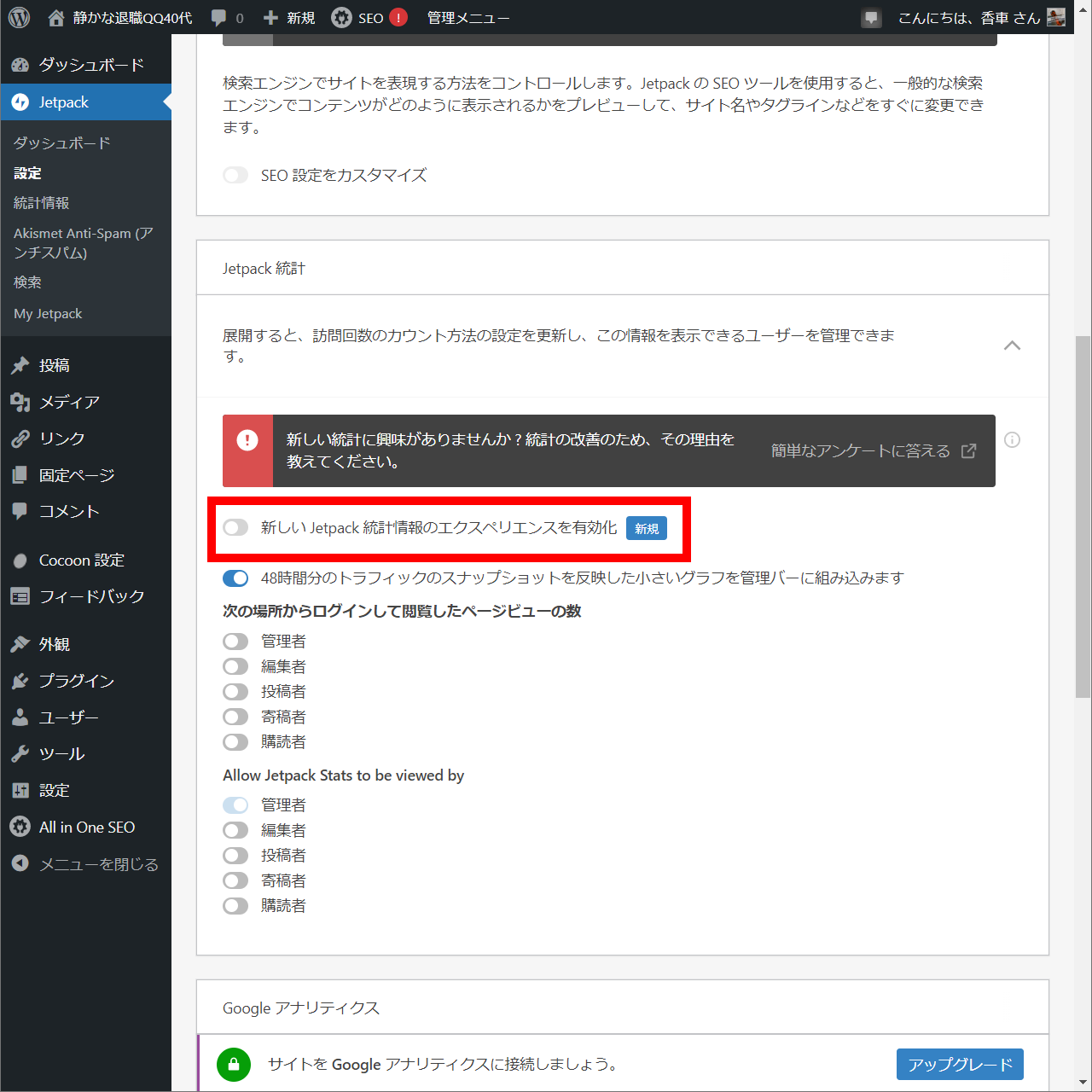Click the scrollbar up arrow
Screen dimensions: 1092x1092
(1083, 8)
